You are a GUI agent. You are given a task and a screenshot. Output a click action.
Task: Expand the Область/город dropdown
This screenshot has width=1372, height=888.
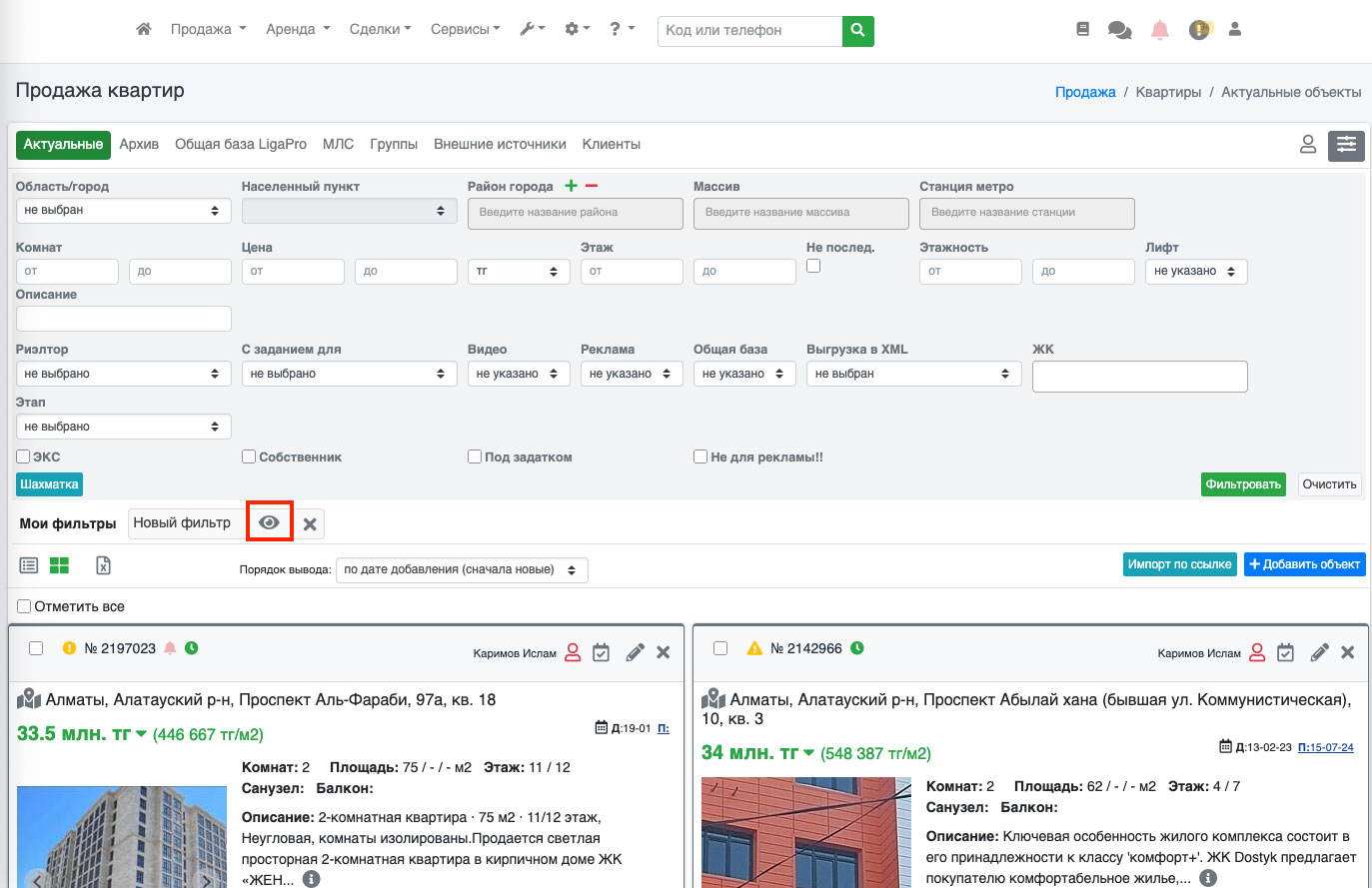(123, 211)
